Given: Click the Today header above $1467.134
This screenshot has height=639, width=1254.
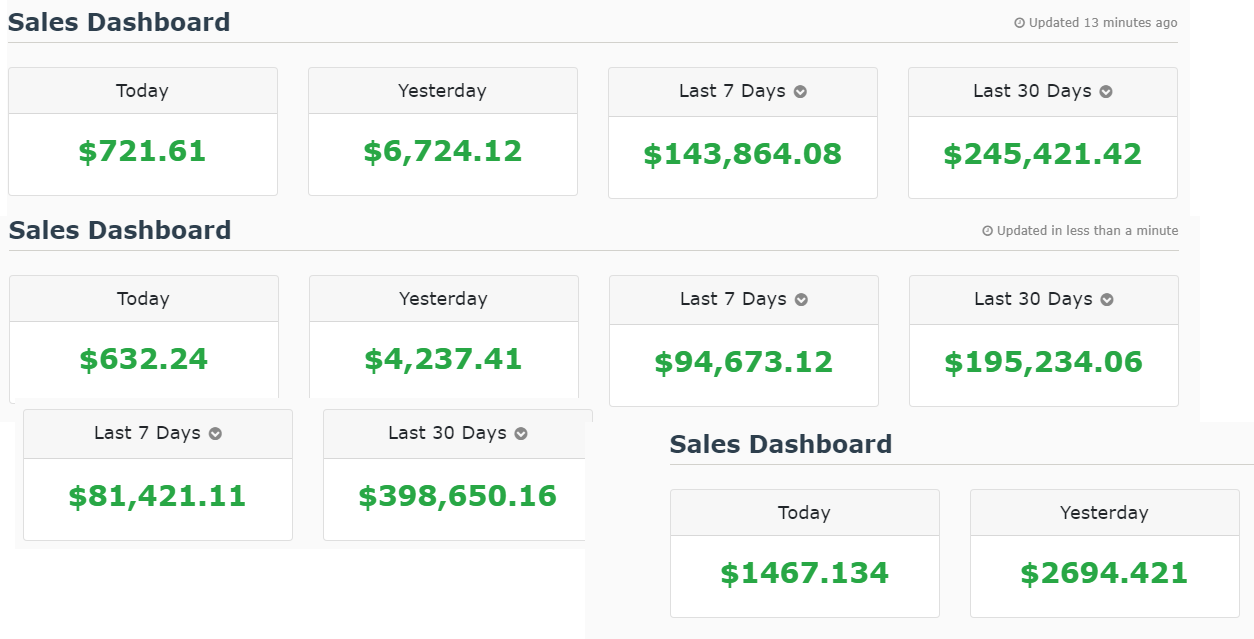Looking at the screenshot, I should pos(804,513).
